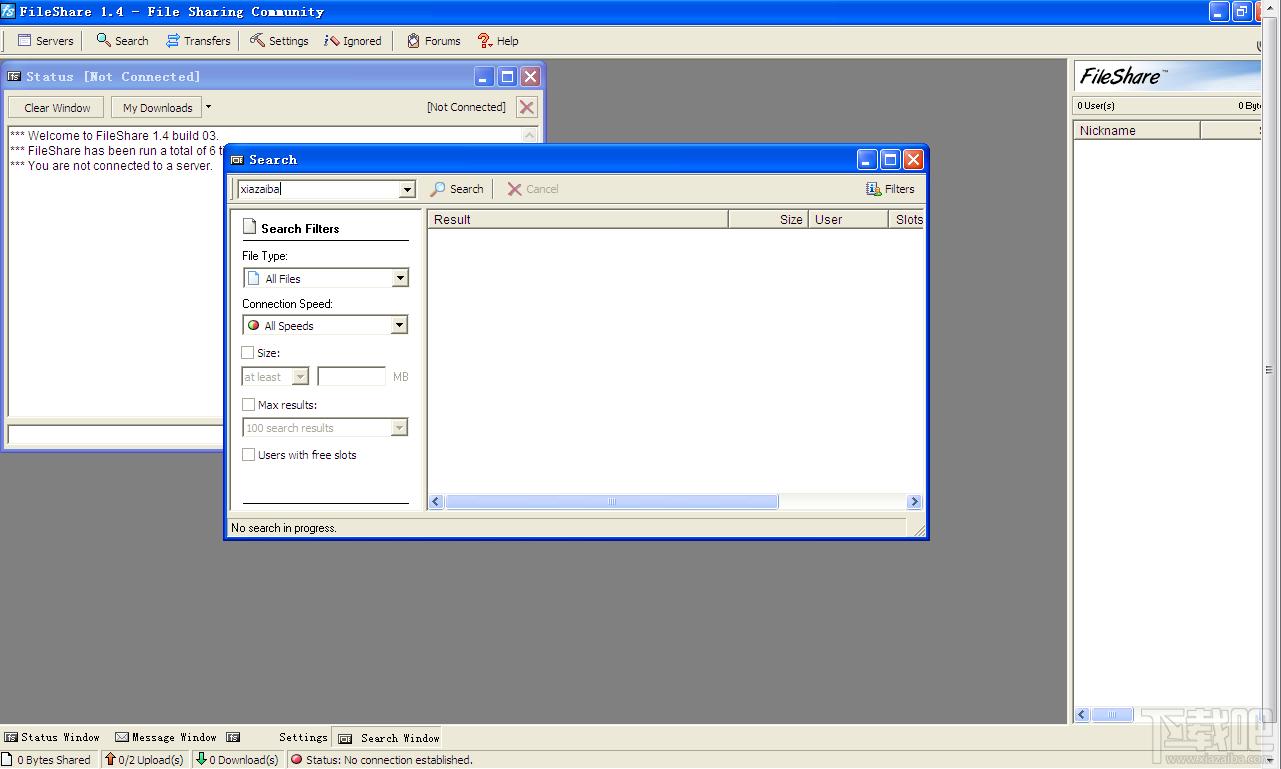Image resolution: width=1281 pixels, height=769 pixels.
Task: Click the FileShare logo banner
Action: pos(1167,76)
